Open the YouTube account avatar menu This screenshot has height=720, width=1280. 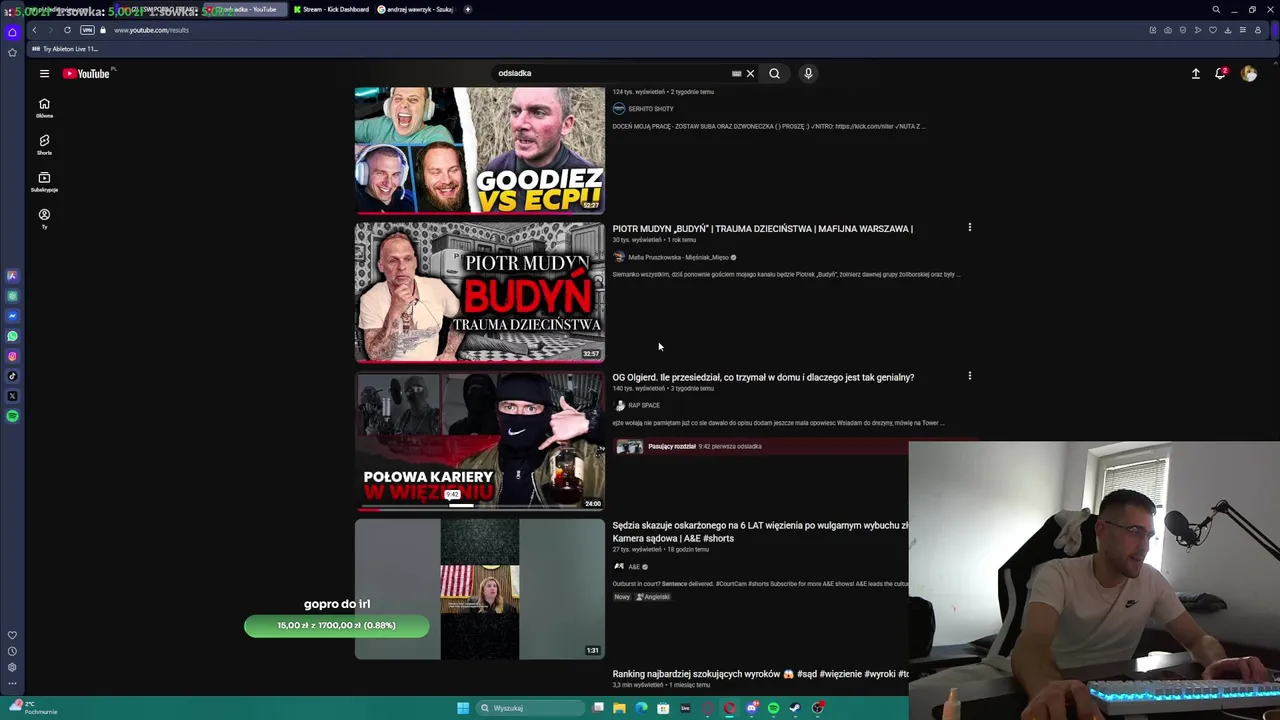(1249, 73)
